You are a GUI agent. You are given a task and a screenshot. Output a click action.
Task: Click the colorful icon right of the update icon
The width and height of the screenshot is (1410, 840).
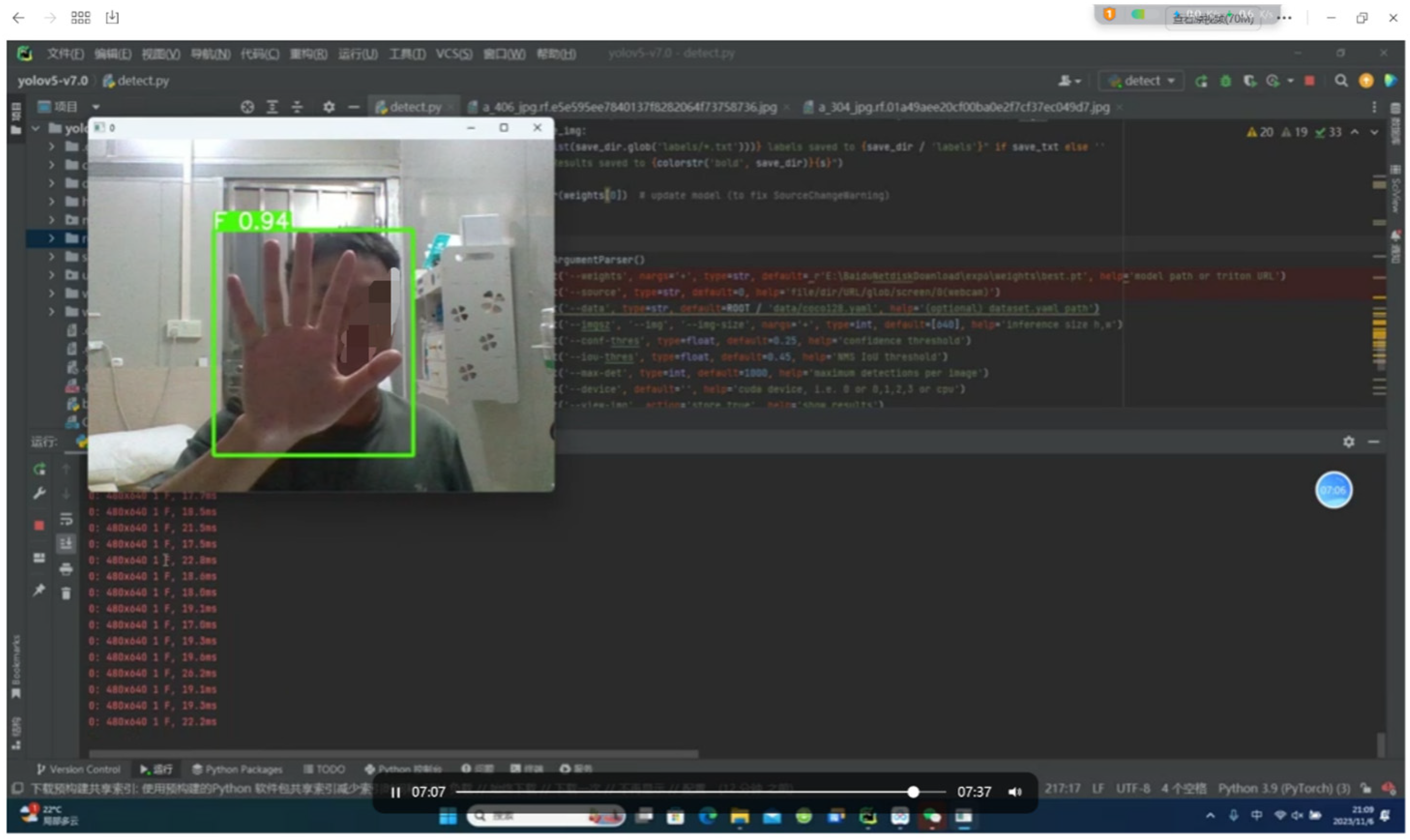pos(1390,81)
